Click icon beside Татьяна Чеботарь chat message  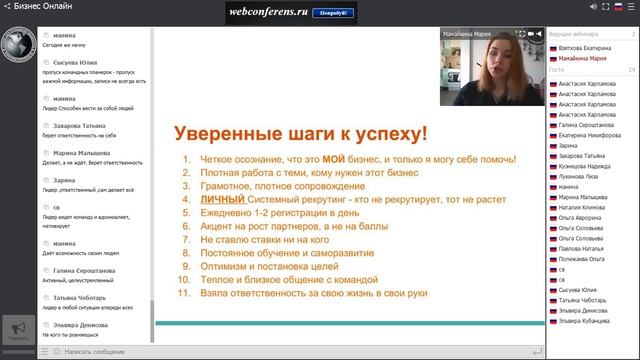tap(46, 298)
